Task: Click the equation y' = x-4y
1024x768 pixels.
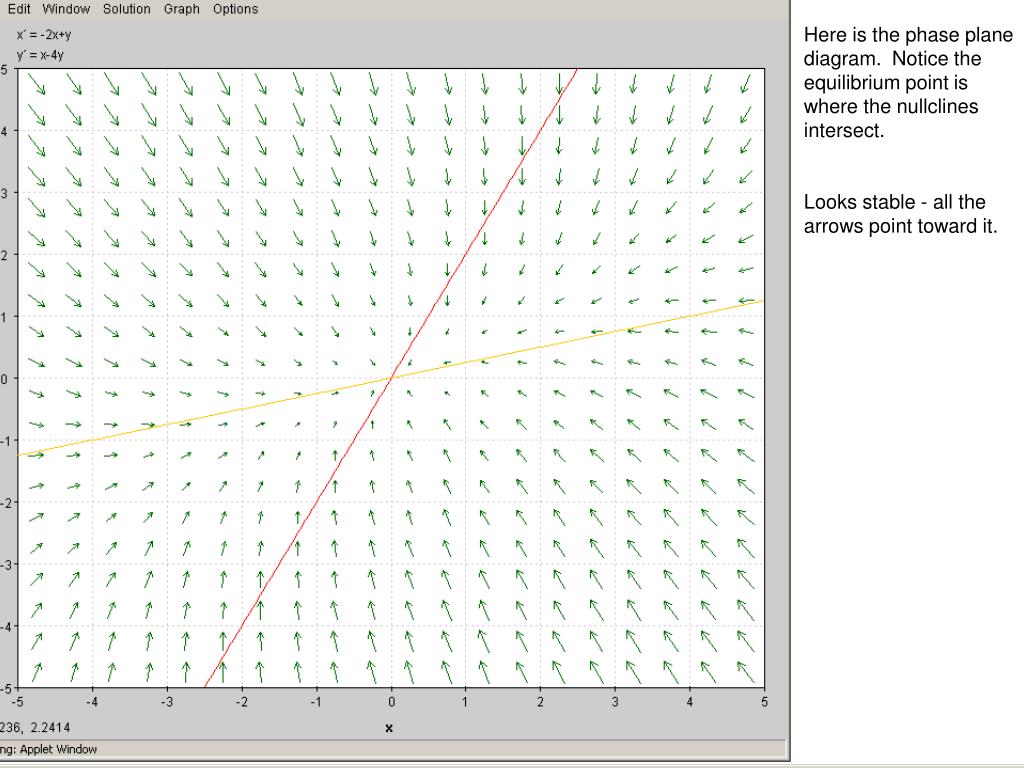Action: (x=40, y=55)
